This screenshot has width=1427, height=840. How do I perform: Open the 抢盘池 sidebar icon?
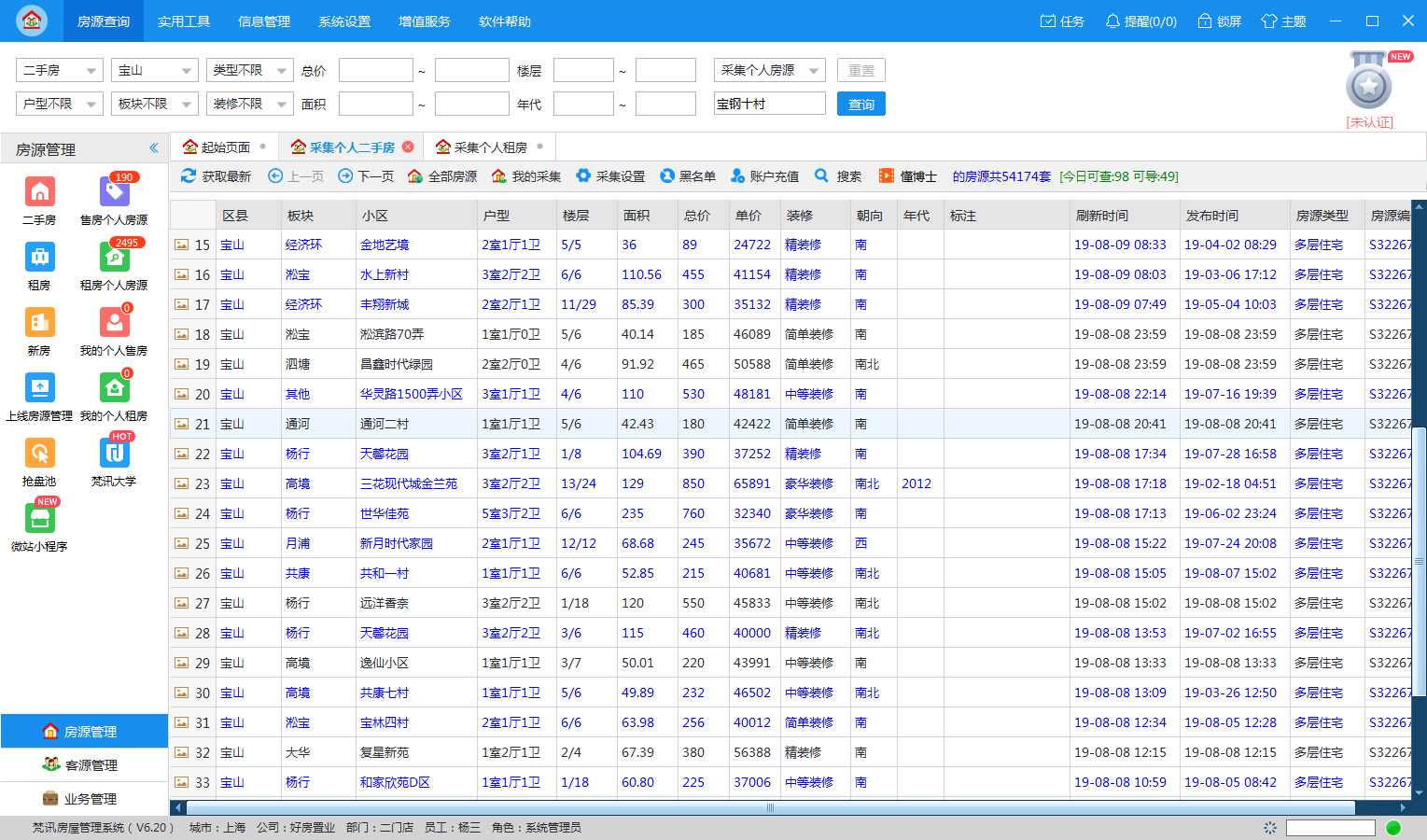(39, 462)
